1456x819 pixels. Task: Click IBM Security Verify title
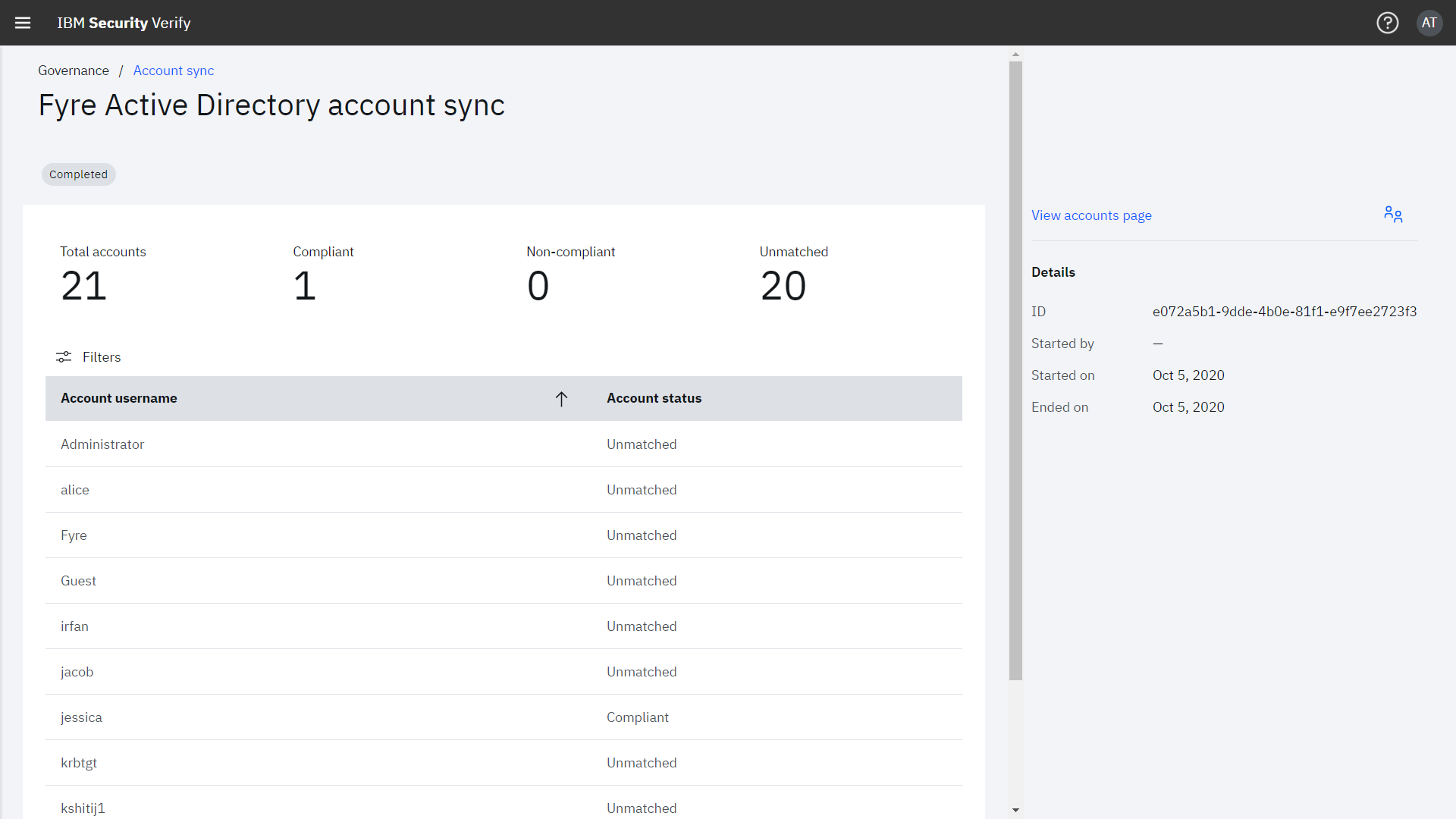coord(124,23)
